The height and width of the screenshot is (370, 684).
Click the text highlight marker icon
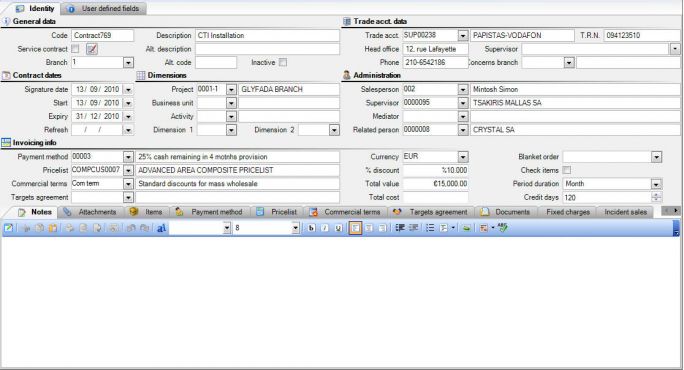click(466, 228)
